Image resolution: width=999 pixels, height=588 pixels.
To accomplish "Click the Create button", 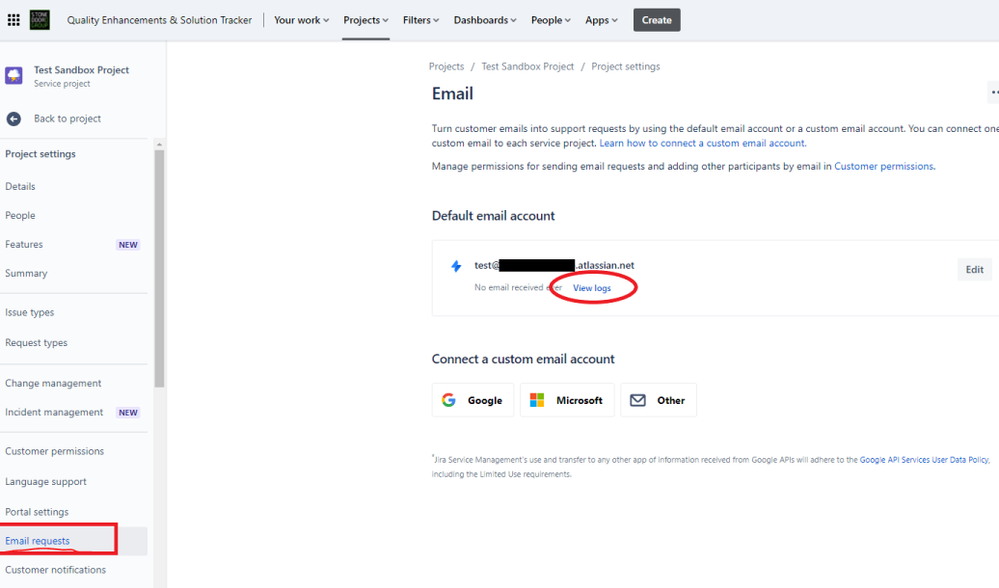I will click(x=657, y=20).
